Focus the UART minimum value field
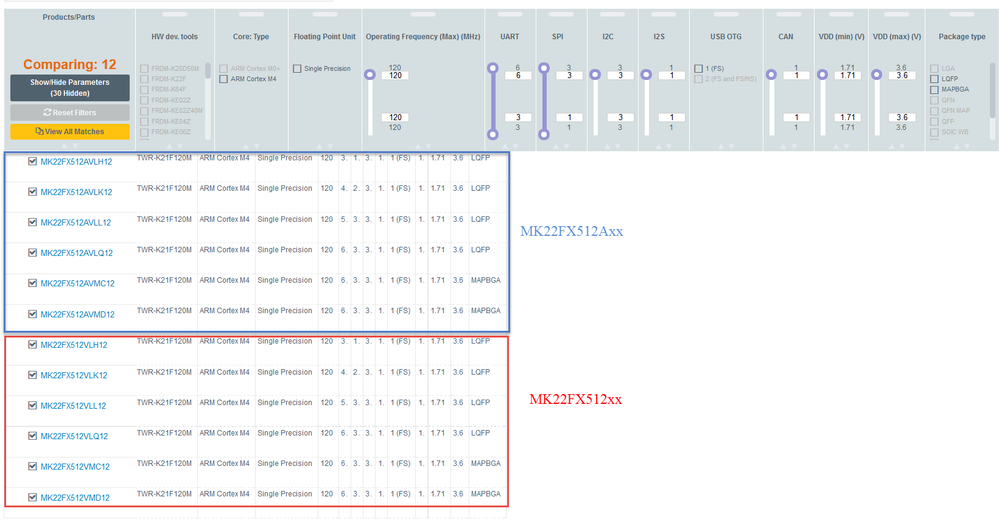 [x=518, y=117]
